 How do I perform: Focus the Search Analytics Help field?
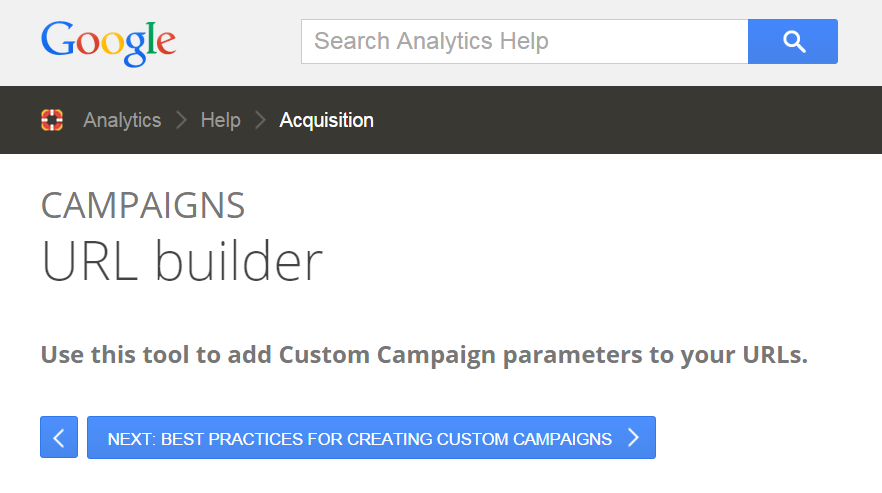[524, 42]
